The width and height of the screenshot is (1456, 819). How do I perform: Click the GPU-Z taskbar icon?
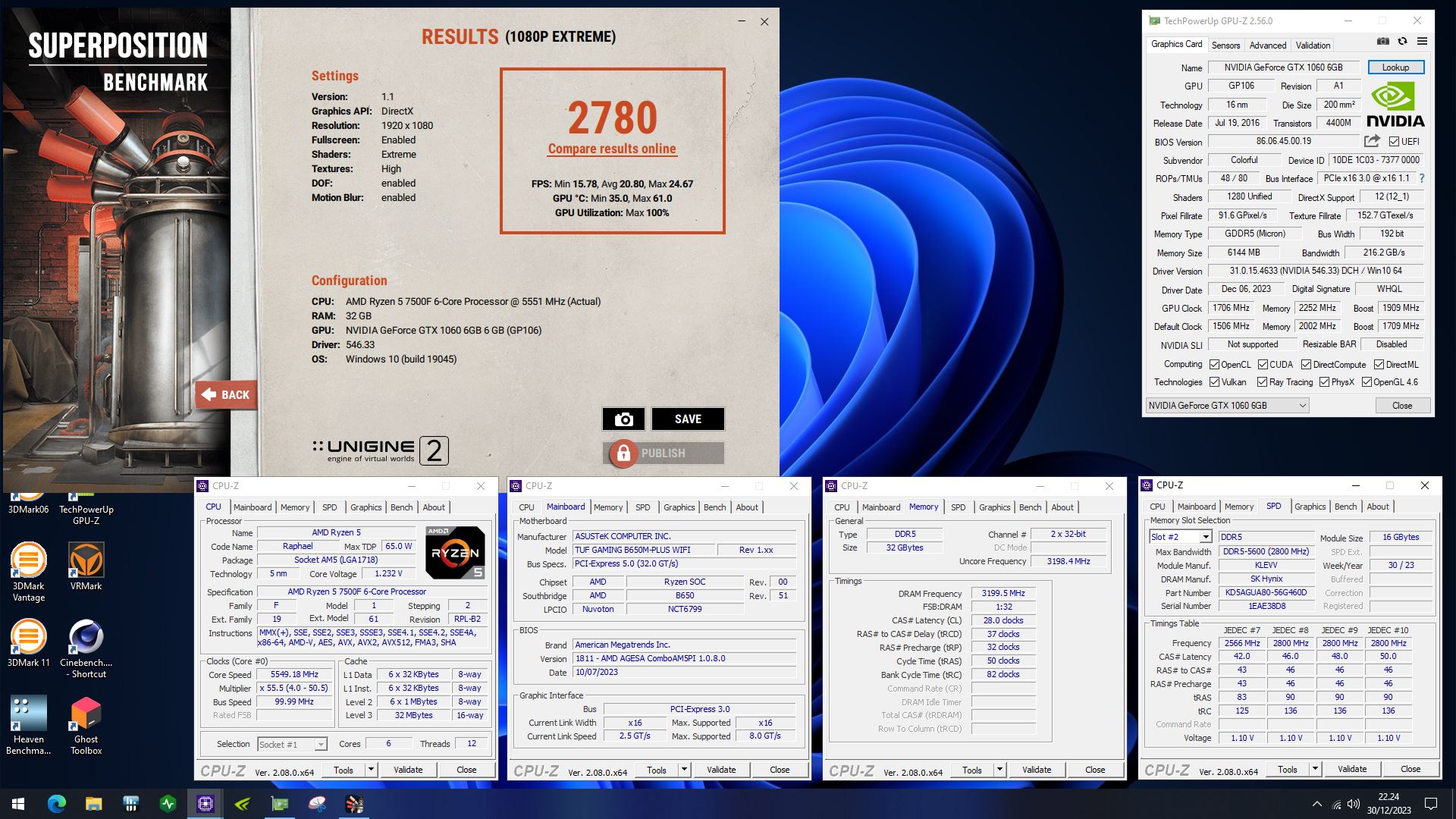click(279, 803)
